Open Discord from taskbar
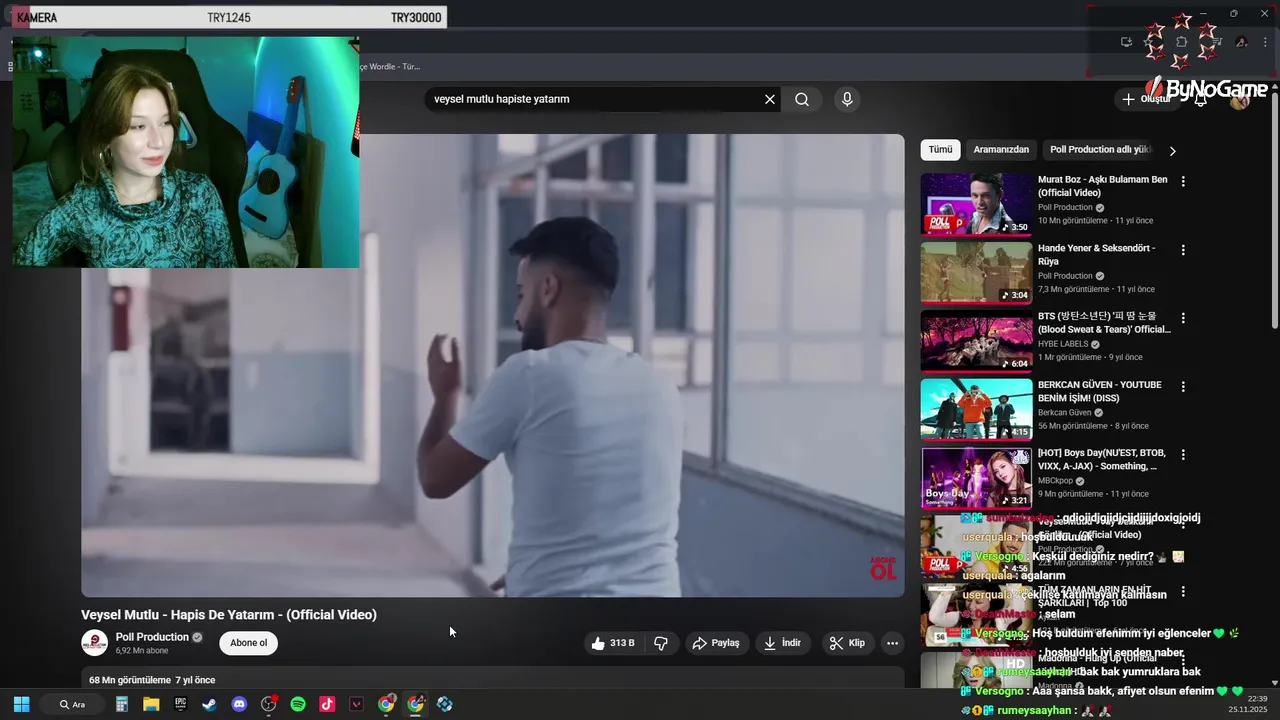This screenshot has height=720, width=1280. tap(239, 704)
